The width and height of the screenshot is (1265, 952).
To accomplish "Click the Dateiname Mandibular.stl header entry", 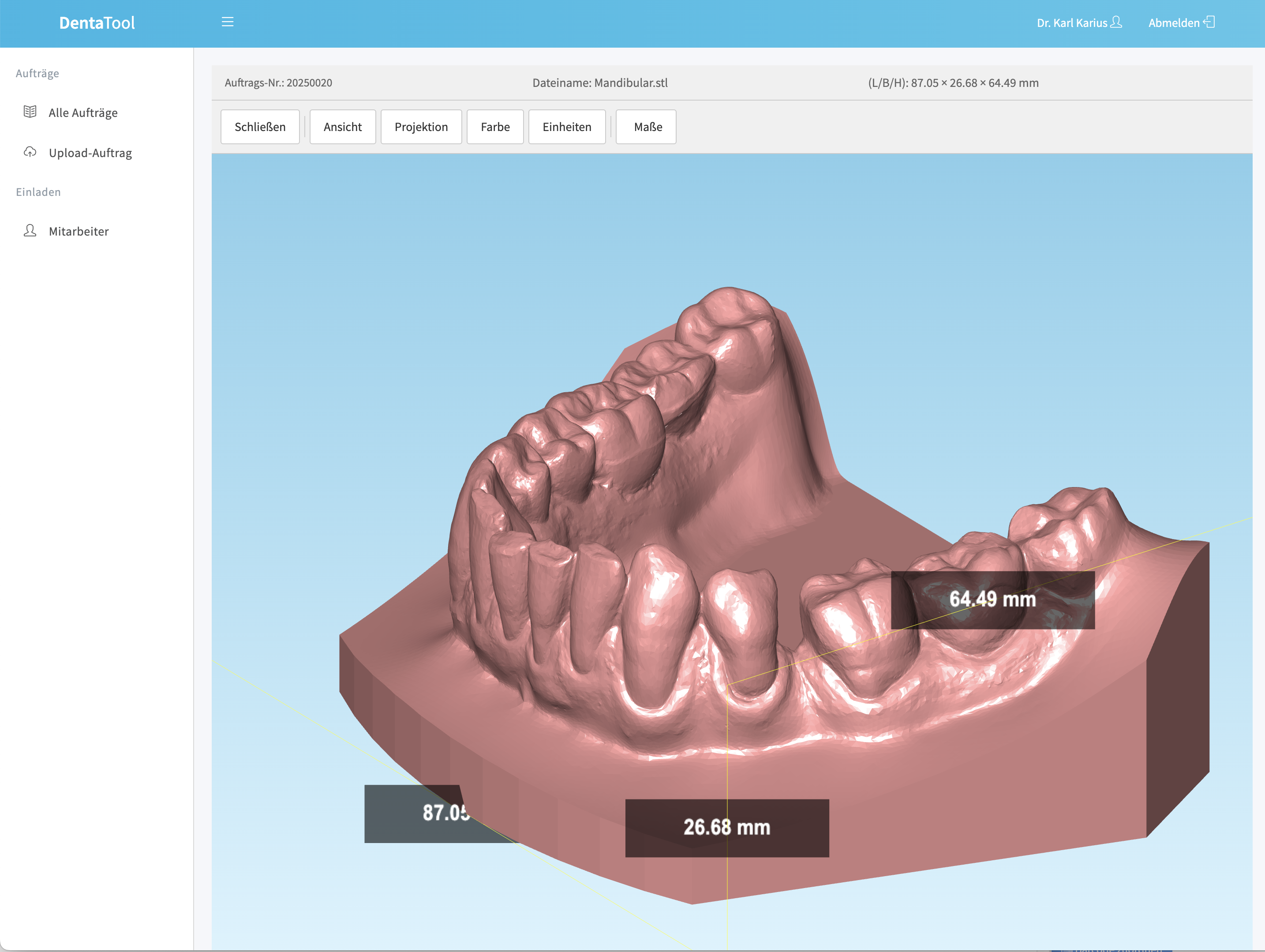I will (x=600, y=82).
